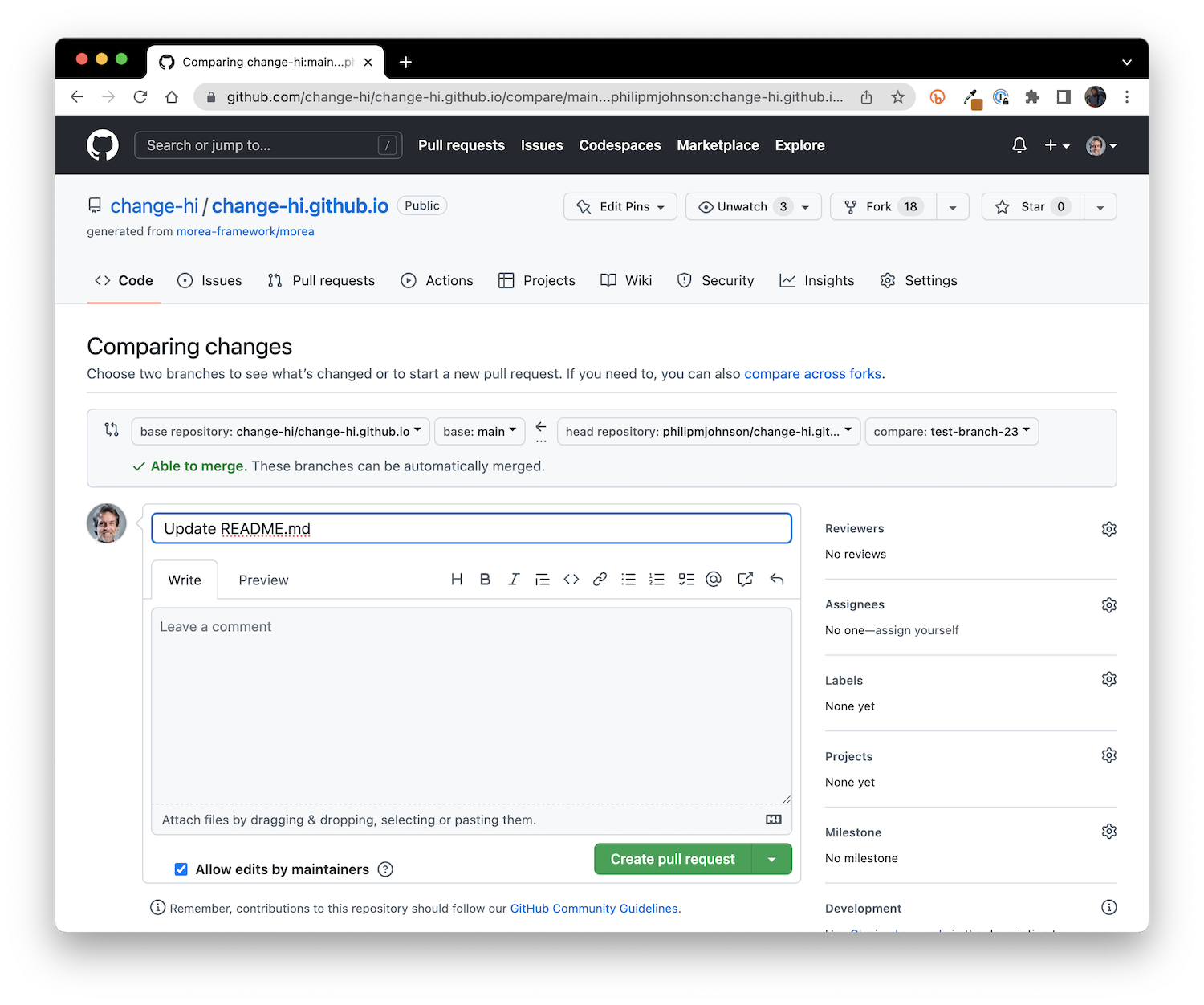The width and height of the screenshot is (1204, 1005).
Task: Select the Write tab
Action: (185, 580)
